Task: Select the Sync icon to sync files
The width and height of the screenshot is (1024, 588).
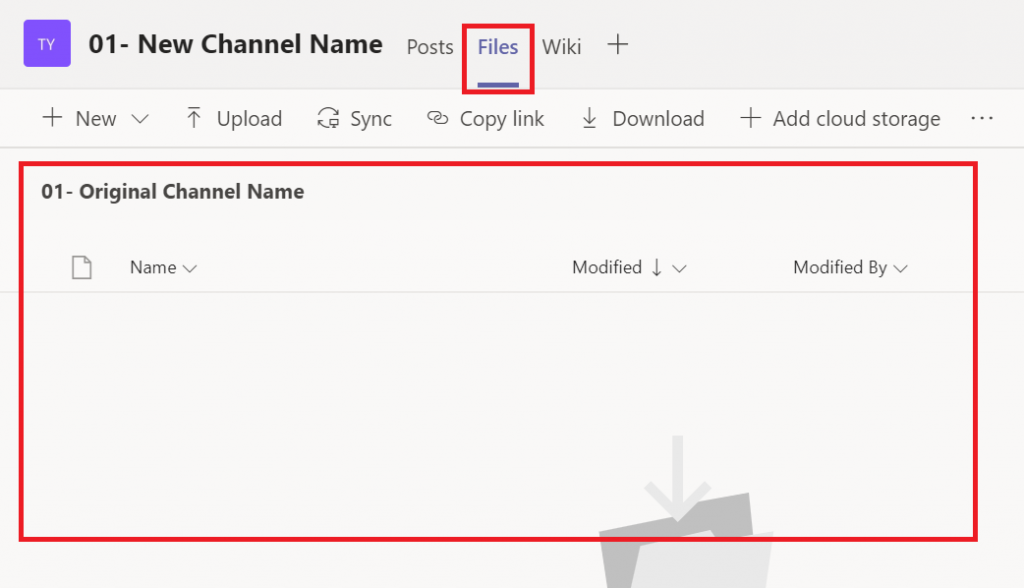Action: point(330,118)
